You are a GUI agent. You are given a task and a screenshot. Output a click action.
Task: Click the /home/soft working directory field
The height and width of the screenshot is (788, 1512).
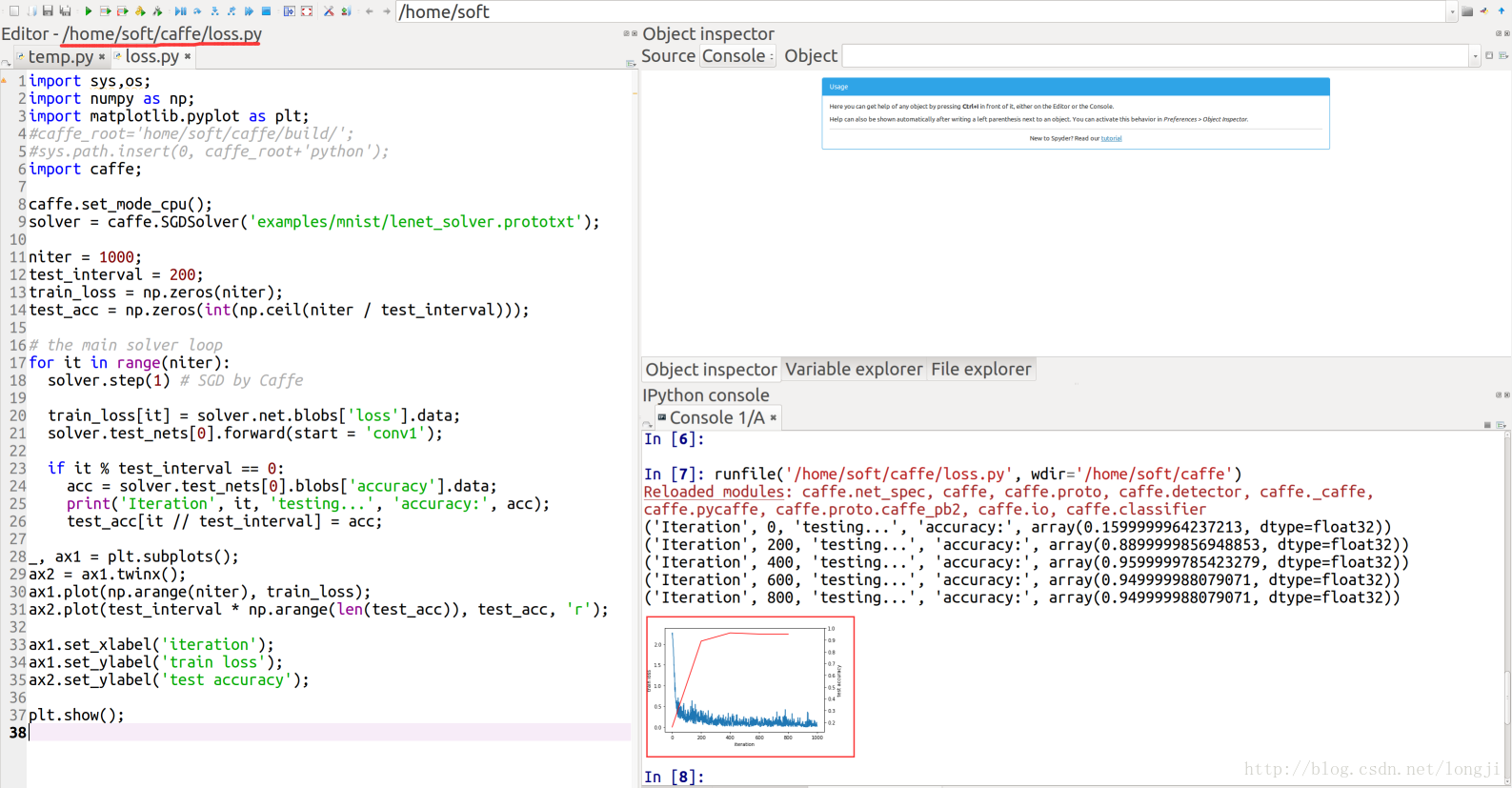pyautogui.click(x=920, y=11)
